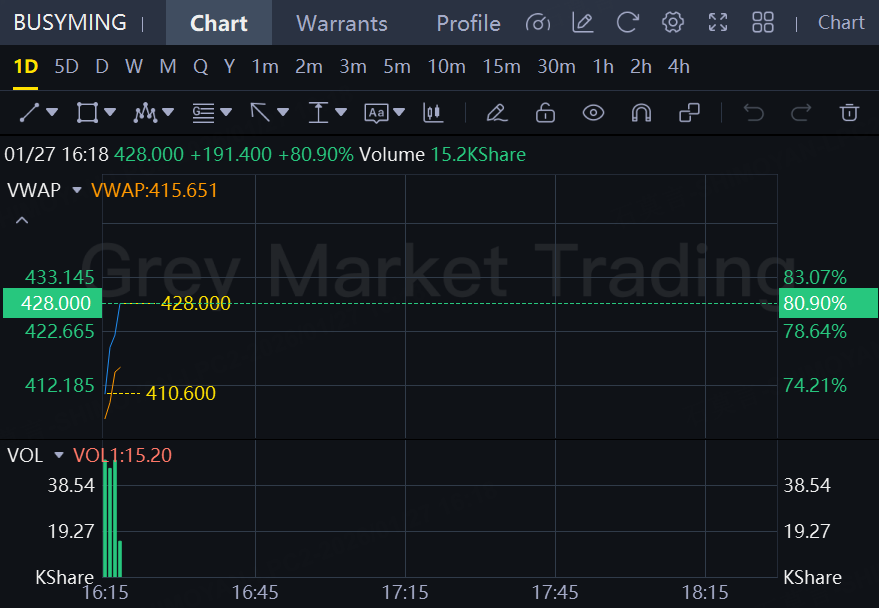The image size is (879, 608).
Task: Switch to the Warrants tab
Action: click(x=341, y=22)
